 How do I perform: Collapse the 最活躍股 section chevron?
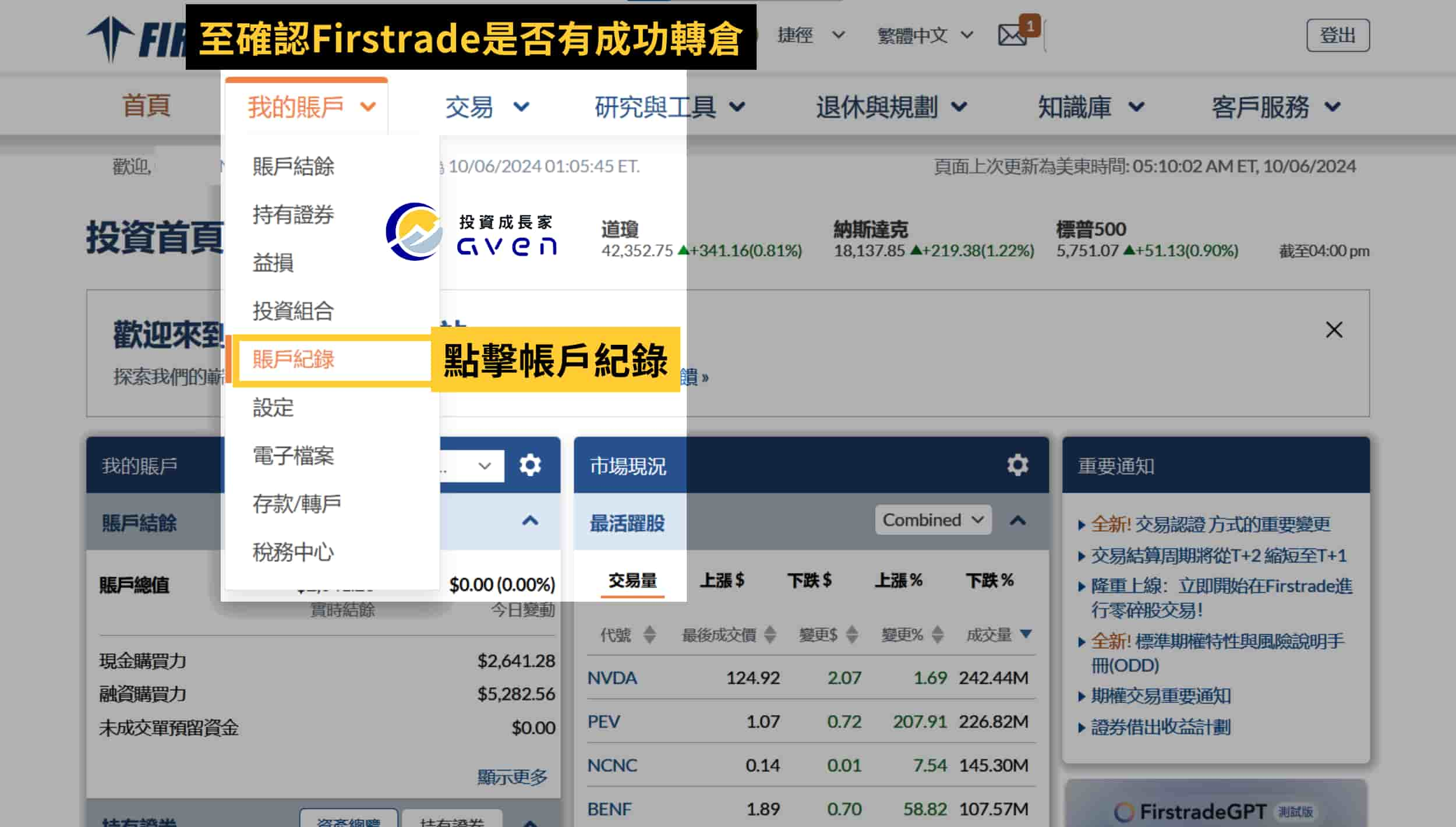(1017, 521)
